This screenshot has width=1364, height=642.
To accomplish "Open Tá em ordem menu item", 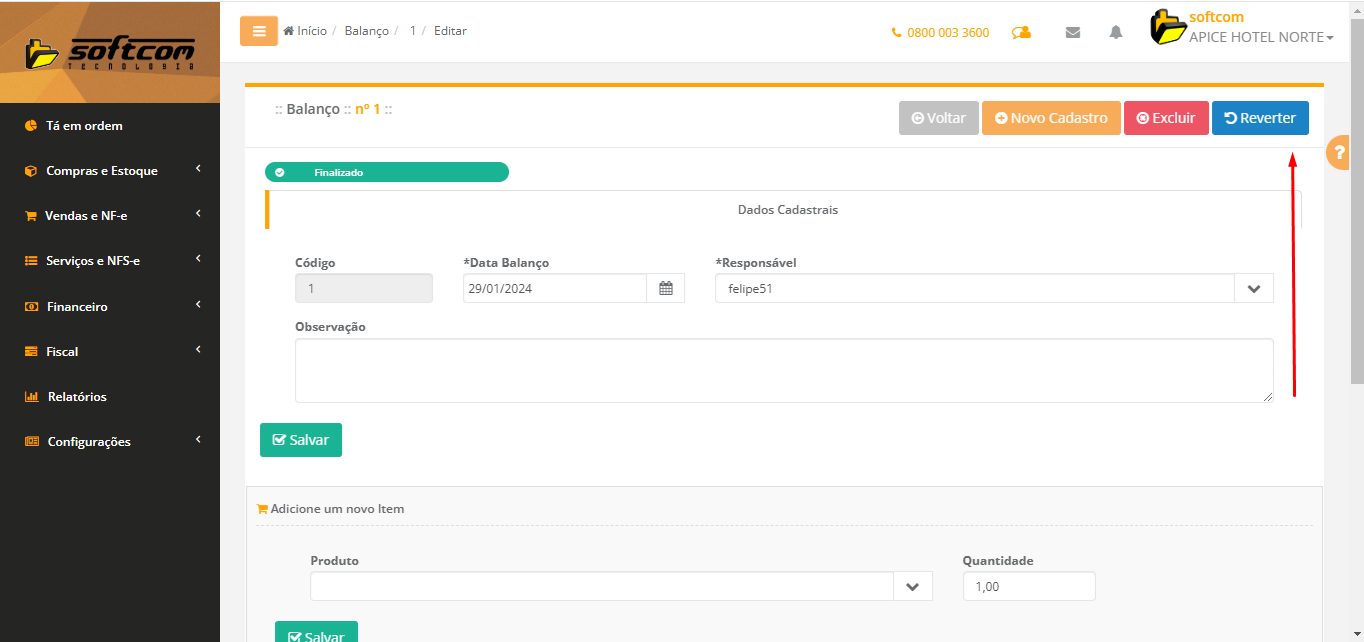I will coord(84,126).
